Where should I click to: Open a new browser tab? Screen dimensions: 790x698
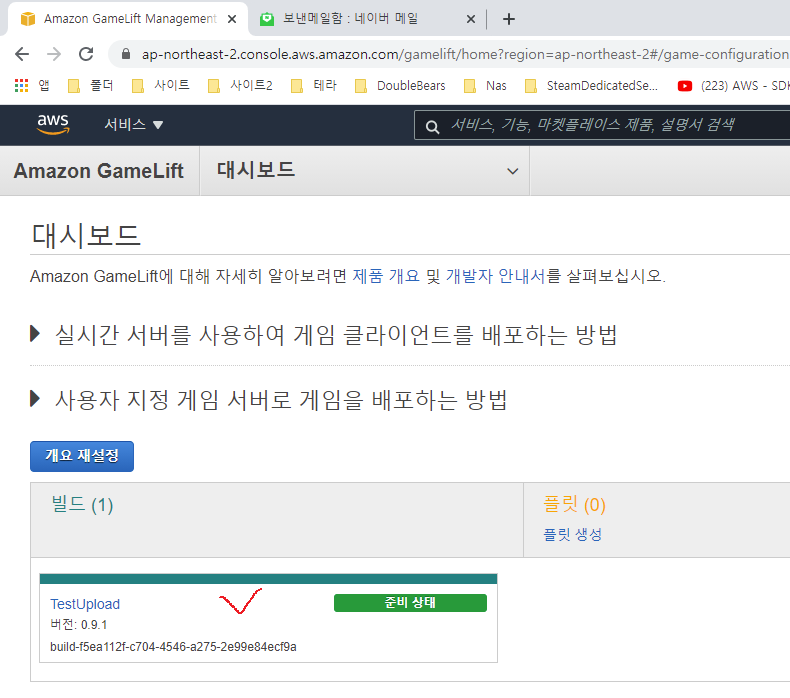click(x=509, y=19)
